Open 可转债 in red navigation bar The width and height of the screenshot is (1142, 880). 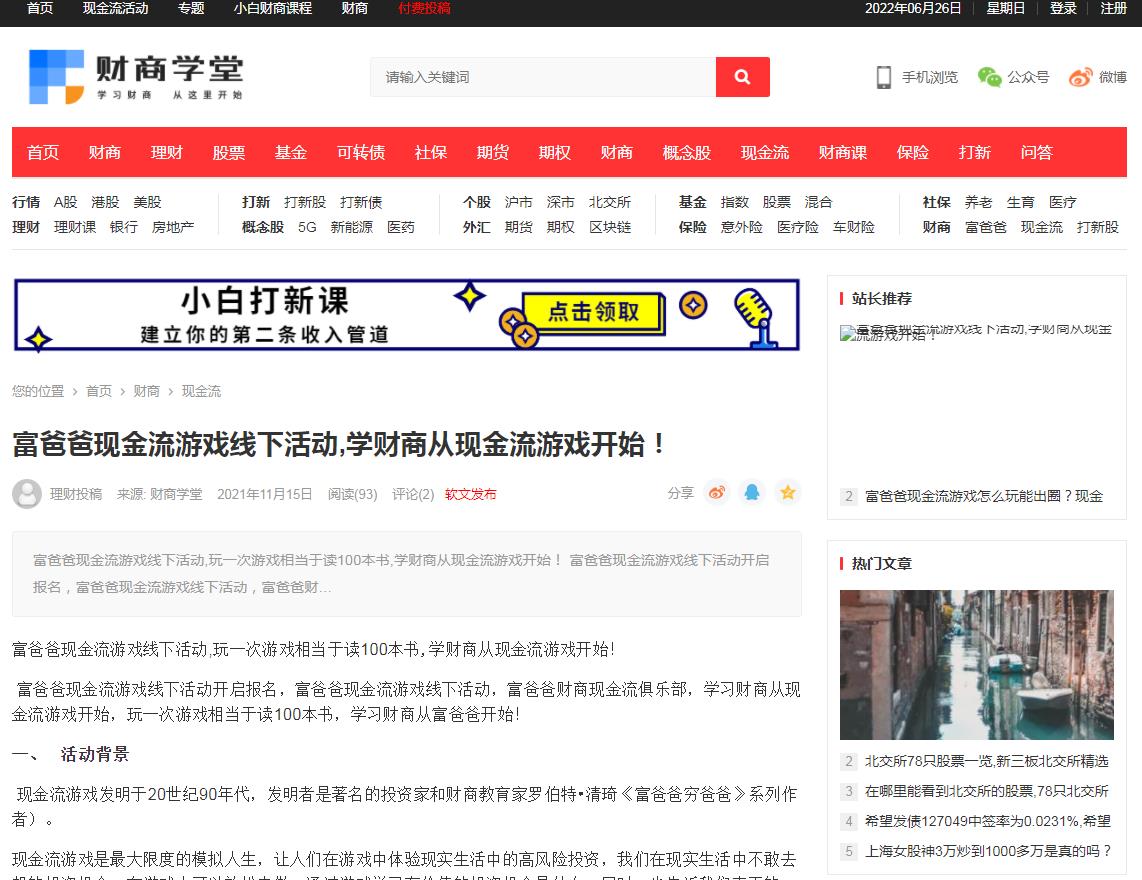click(361, 152)
